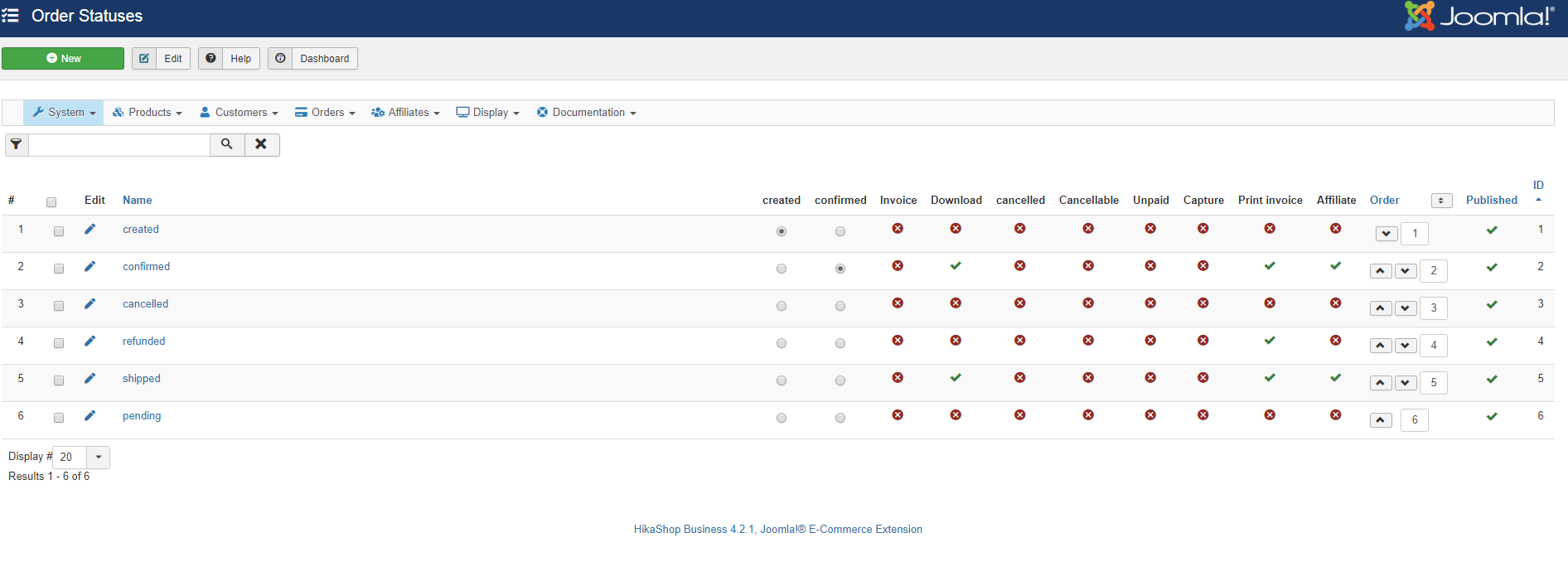Click the save order icon in header
1568x562 pixels.
[x=1441, y=201]
